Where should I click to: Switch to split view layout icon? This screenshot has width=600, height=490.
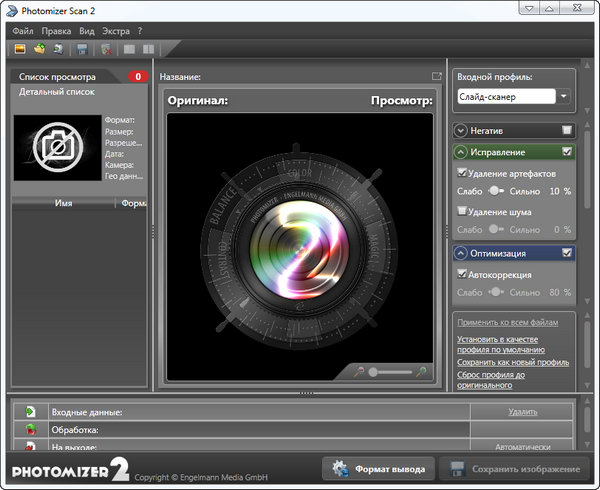(x=148, y=49)
